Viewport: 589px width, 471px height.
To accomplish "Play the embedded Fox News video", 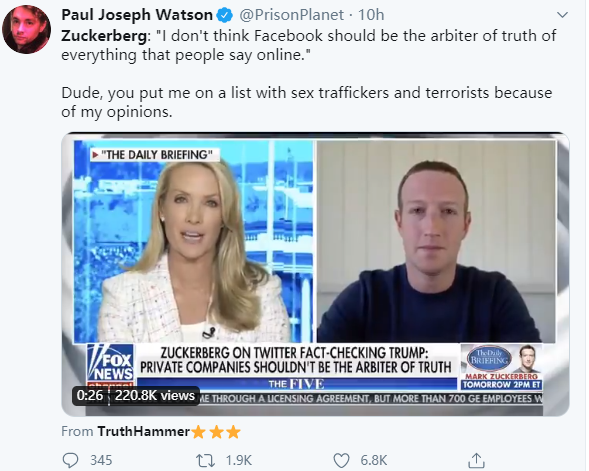I will 315,274.
